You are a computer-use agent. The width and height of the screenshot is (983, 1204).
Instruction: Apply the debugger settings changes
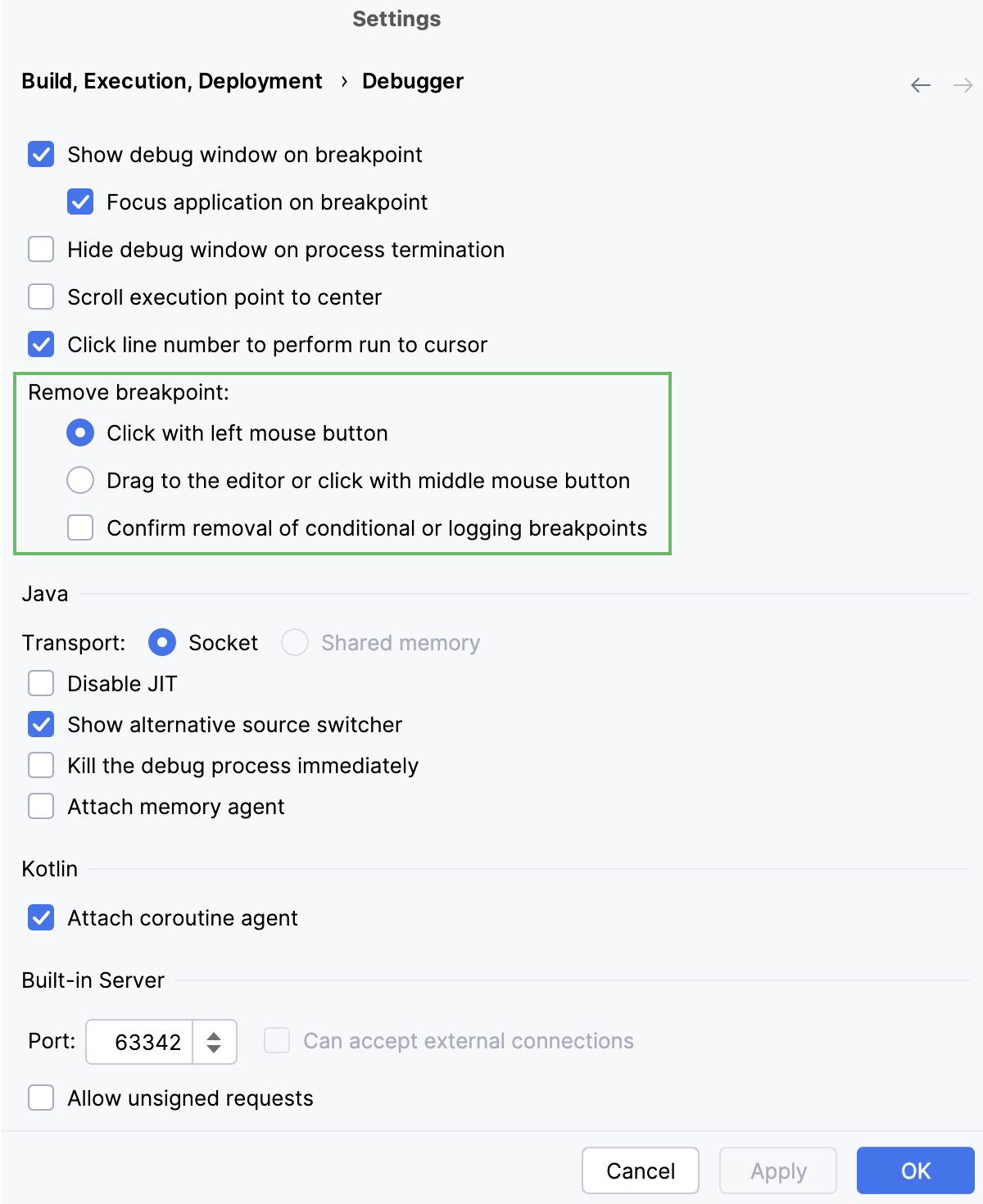(x=777, y=1170)
